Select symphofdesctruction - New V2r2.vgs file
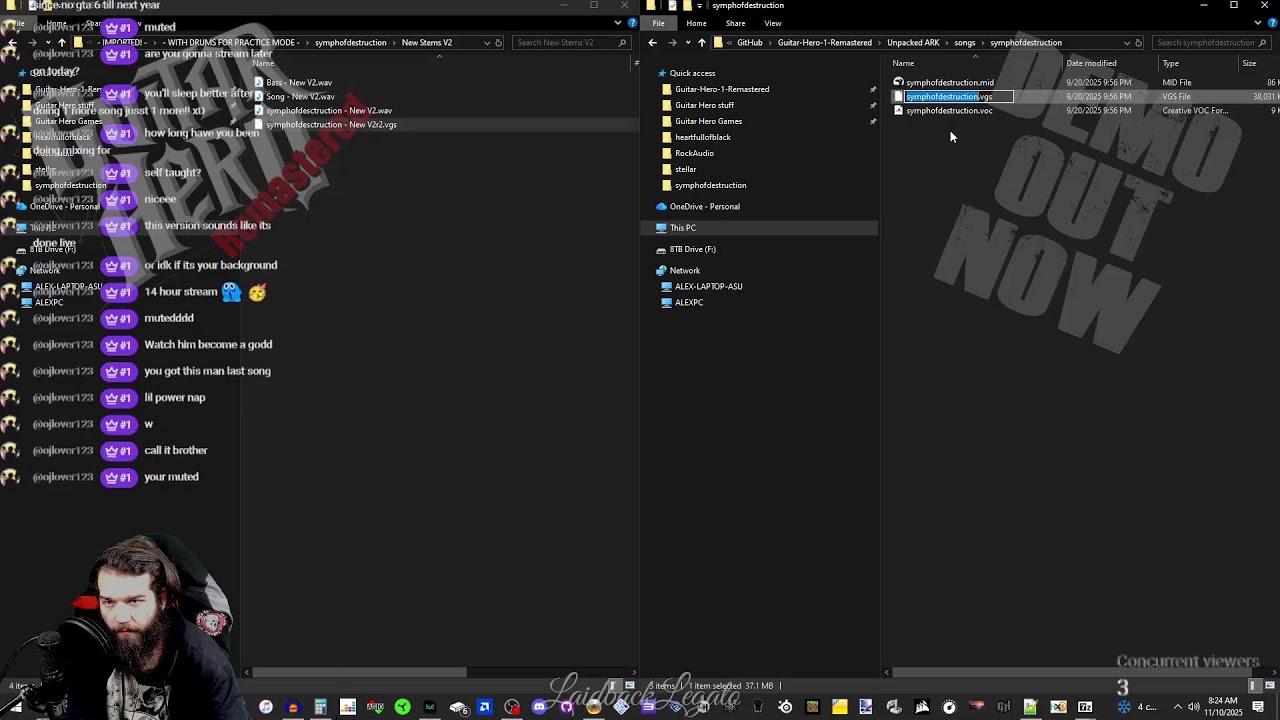The width and height of the screenshot is (1280, 720). pos(331,125)
